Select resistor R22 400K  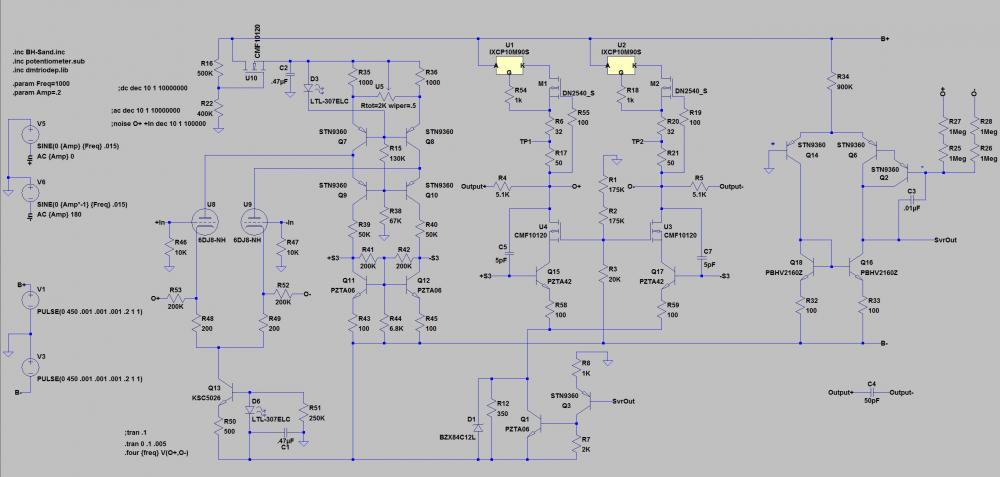(x=218, y=109)
